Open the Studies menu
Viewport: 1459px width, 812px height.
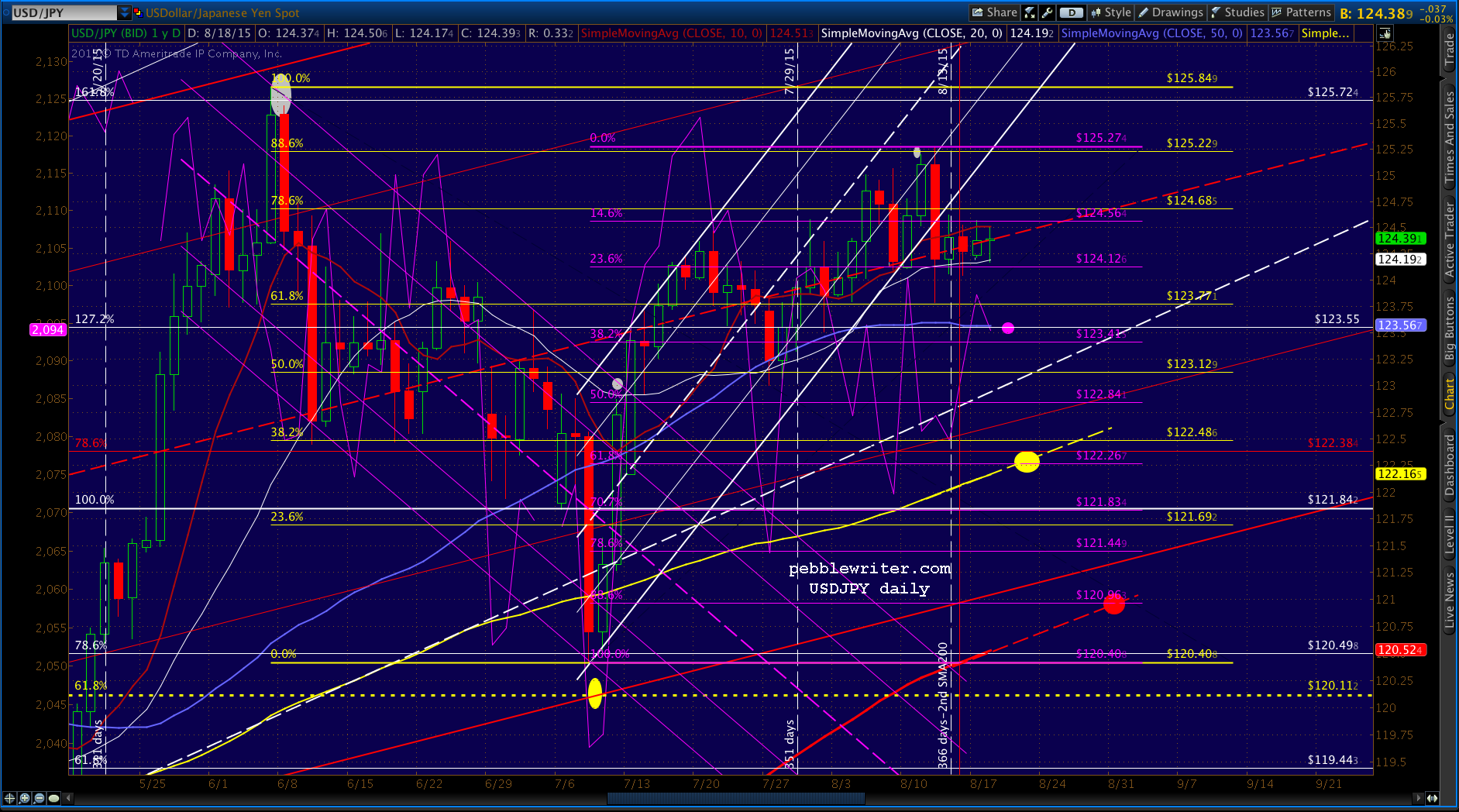(1237, 12)
